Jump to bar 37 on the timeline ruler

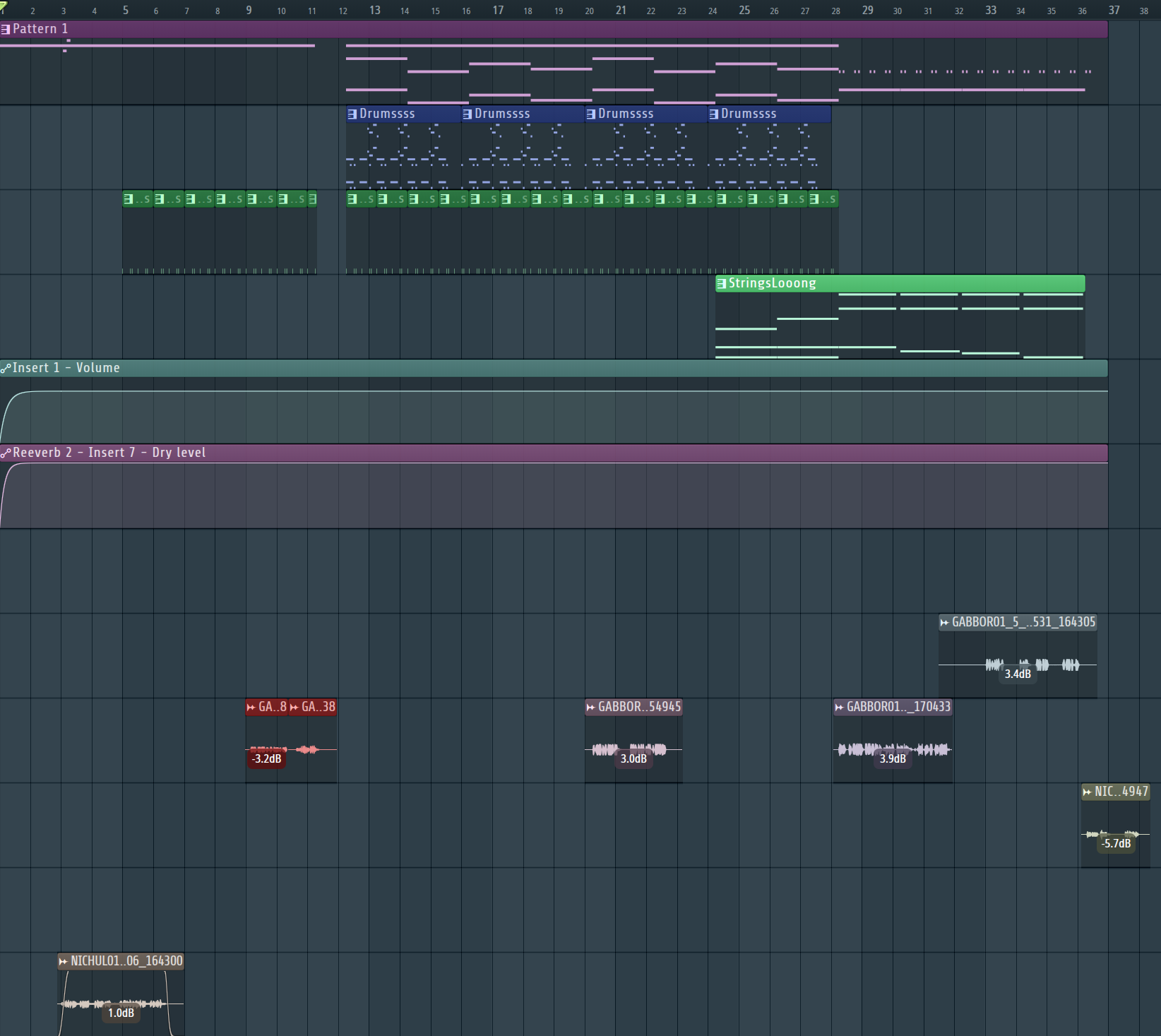pyautogui.click(x=1114, y=11)
